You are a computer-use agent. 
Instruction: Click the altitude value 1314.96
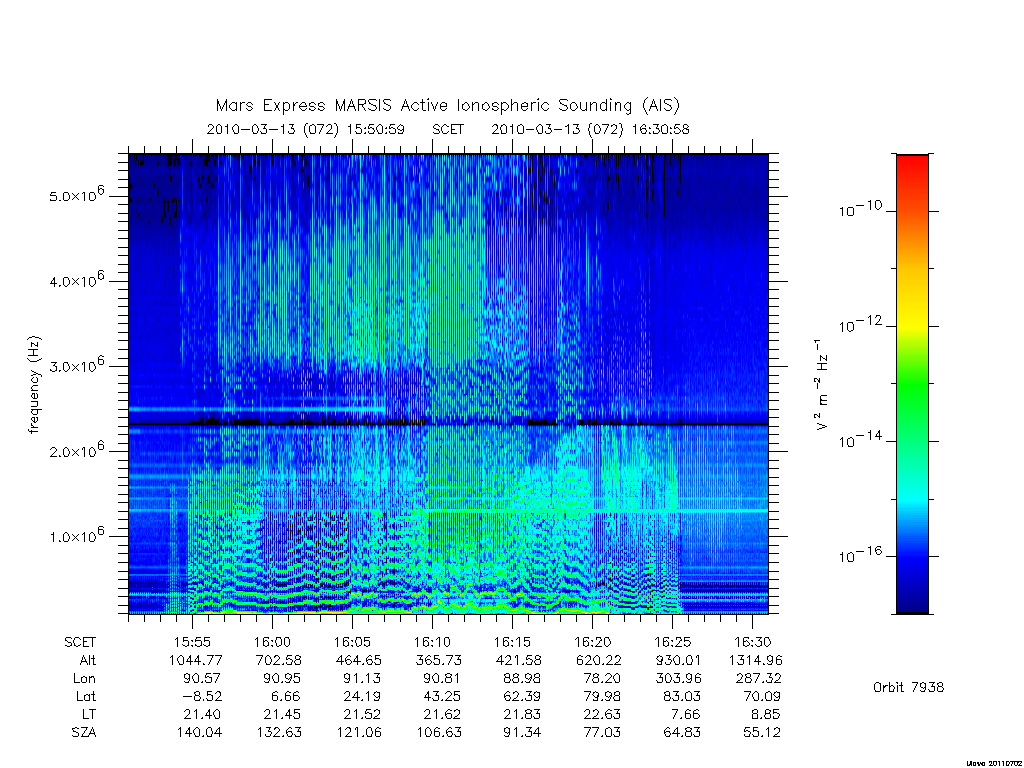pyautogui.click(x=756, y=660)
